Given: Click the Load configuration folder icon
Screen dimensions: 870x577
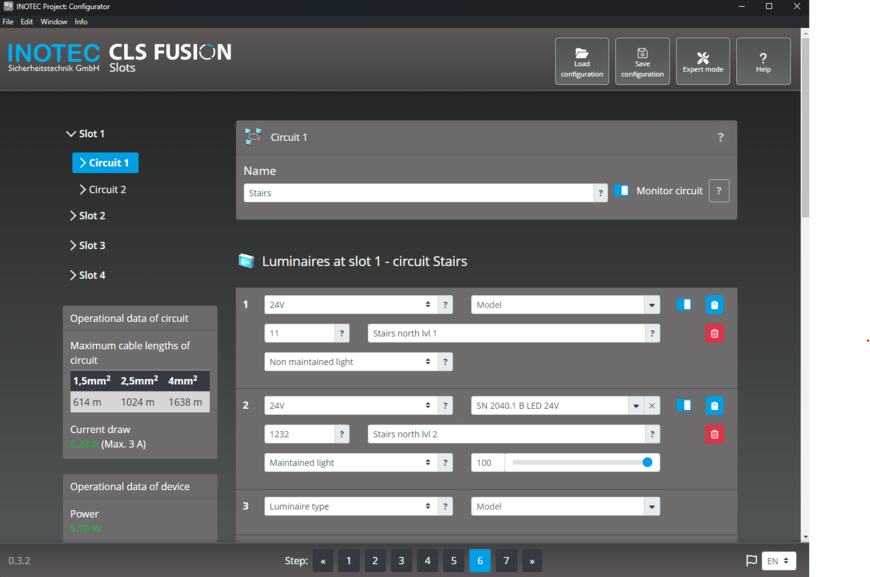Looking at the screenshot, I should click(x=582, y=54).
